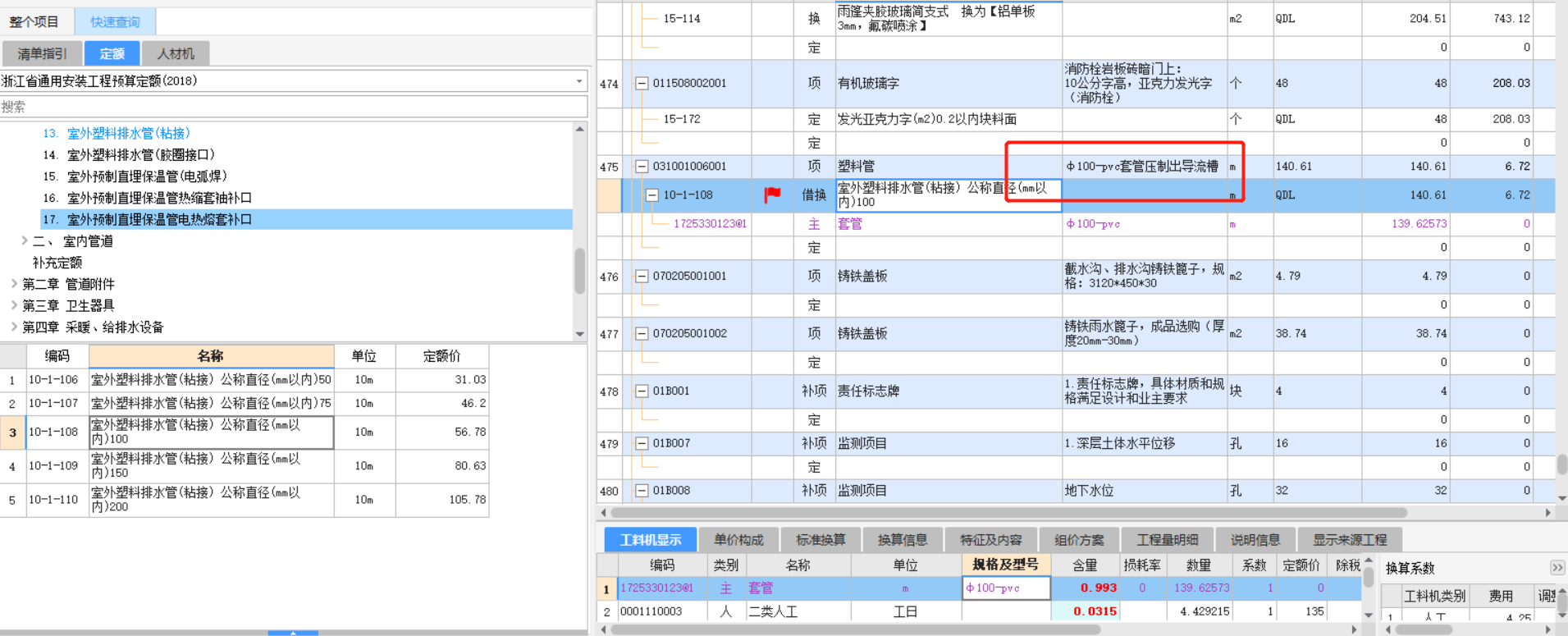1568x636 pixels.
Task: Select 补充定额 in the tree
Action: coord(57,263)
